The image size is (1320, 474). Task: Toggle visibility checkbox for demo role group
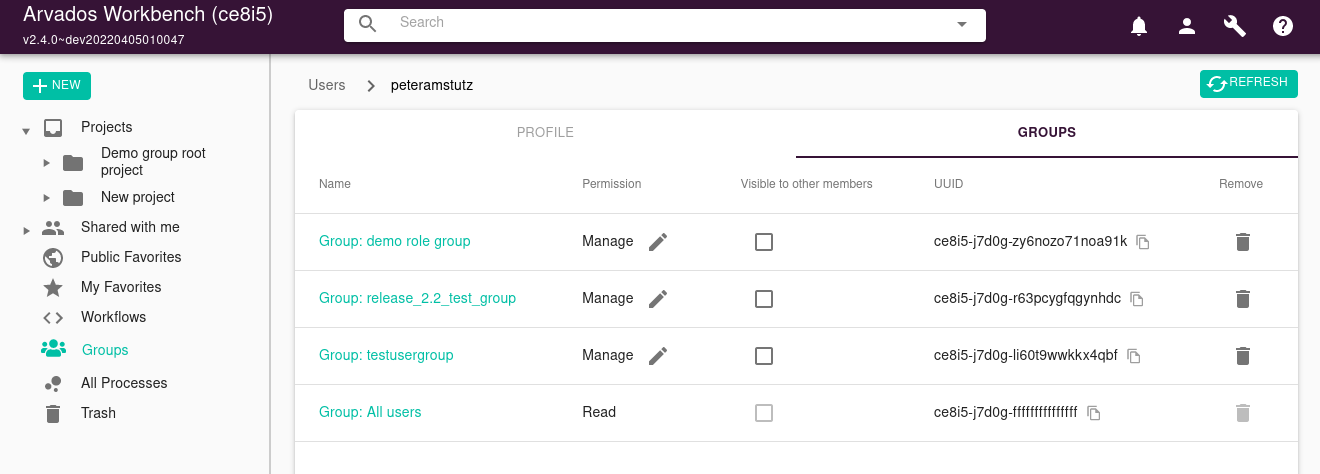[764, 242]
